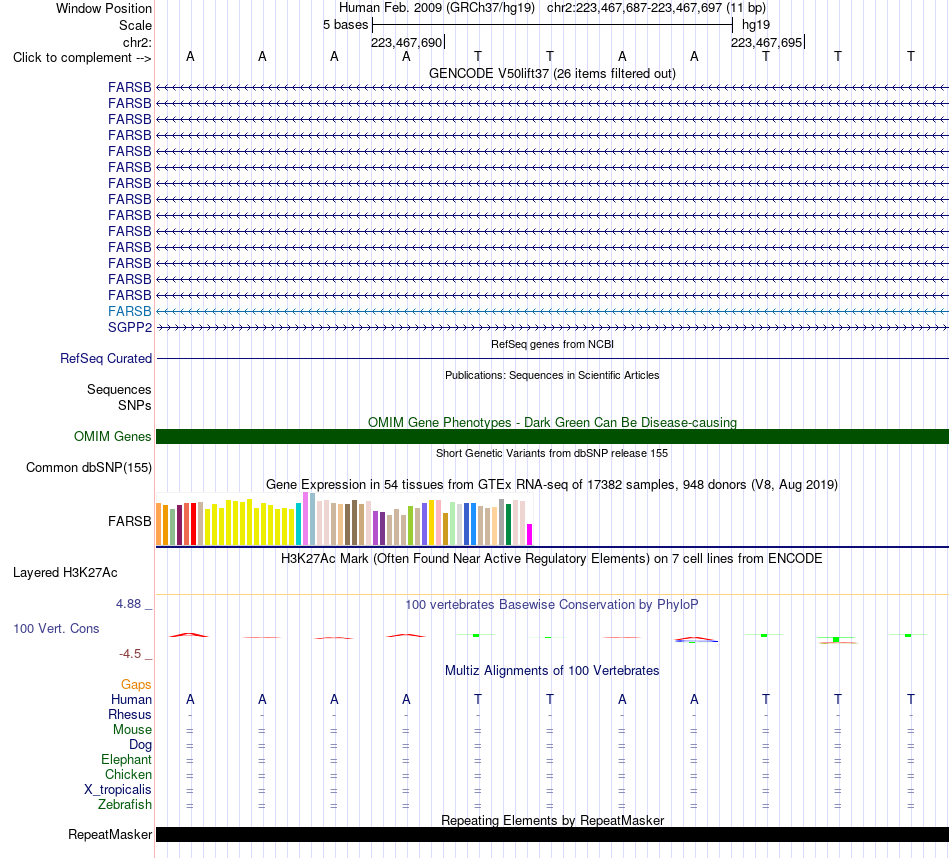The image size is (950, 858).
Task: Select the Dog alignment row label
Action: [x=140, y=745]
